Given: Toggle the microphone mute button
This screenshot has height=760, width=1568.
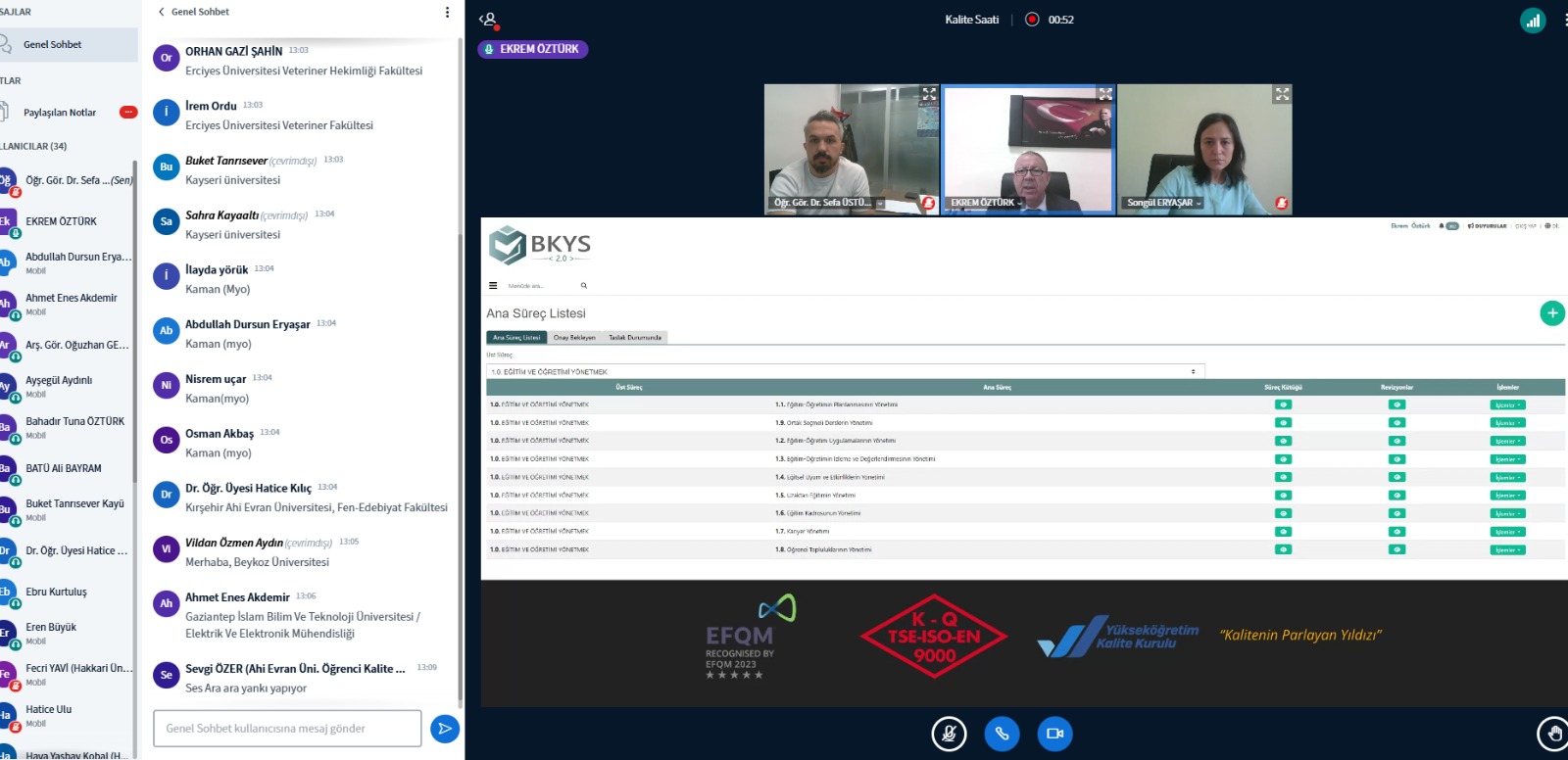Looking at the screenshot, I should click(x=949, y=734).
